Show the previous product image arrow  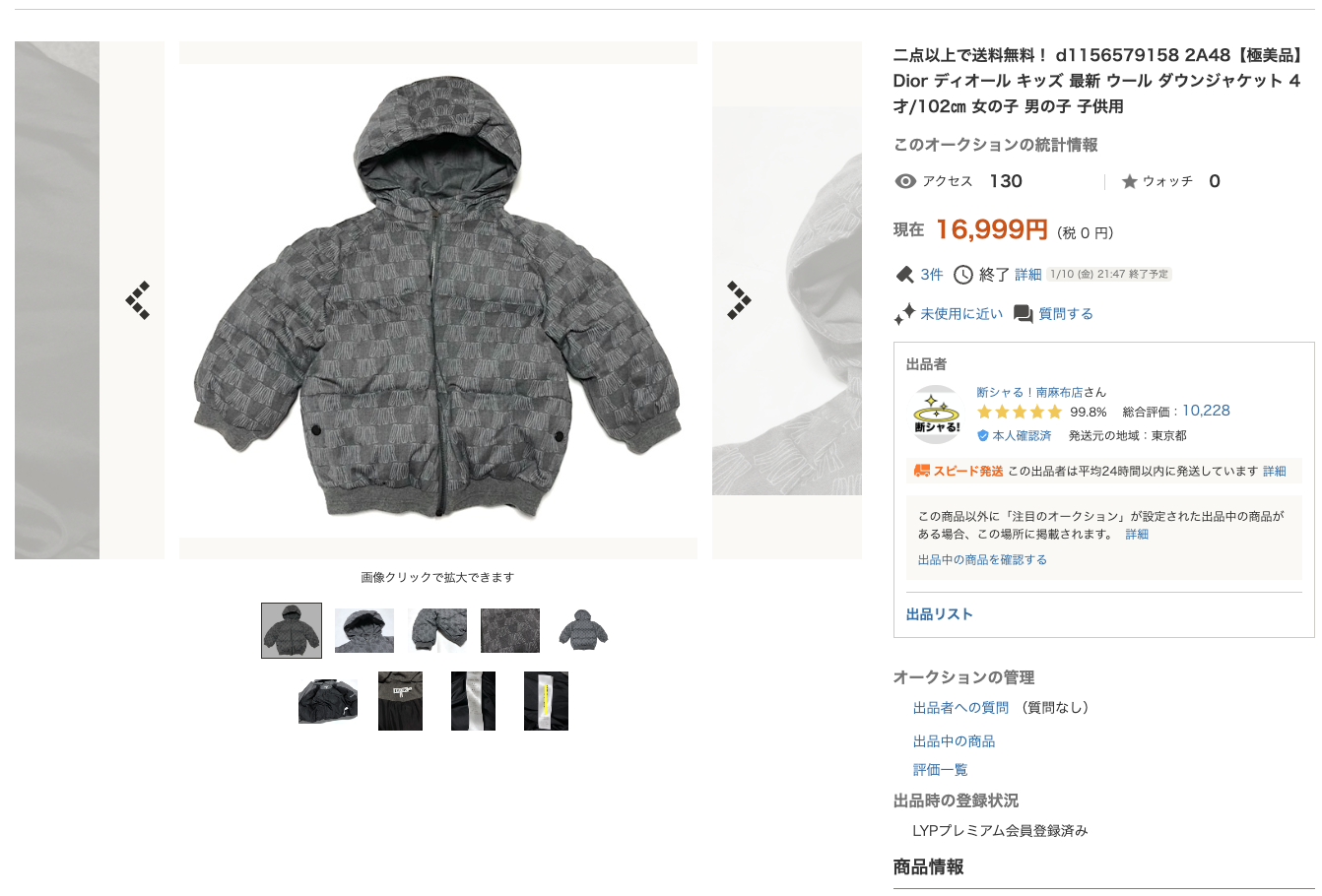point(138,300)
